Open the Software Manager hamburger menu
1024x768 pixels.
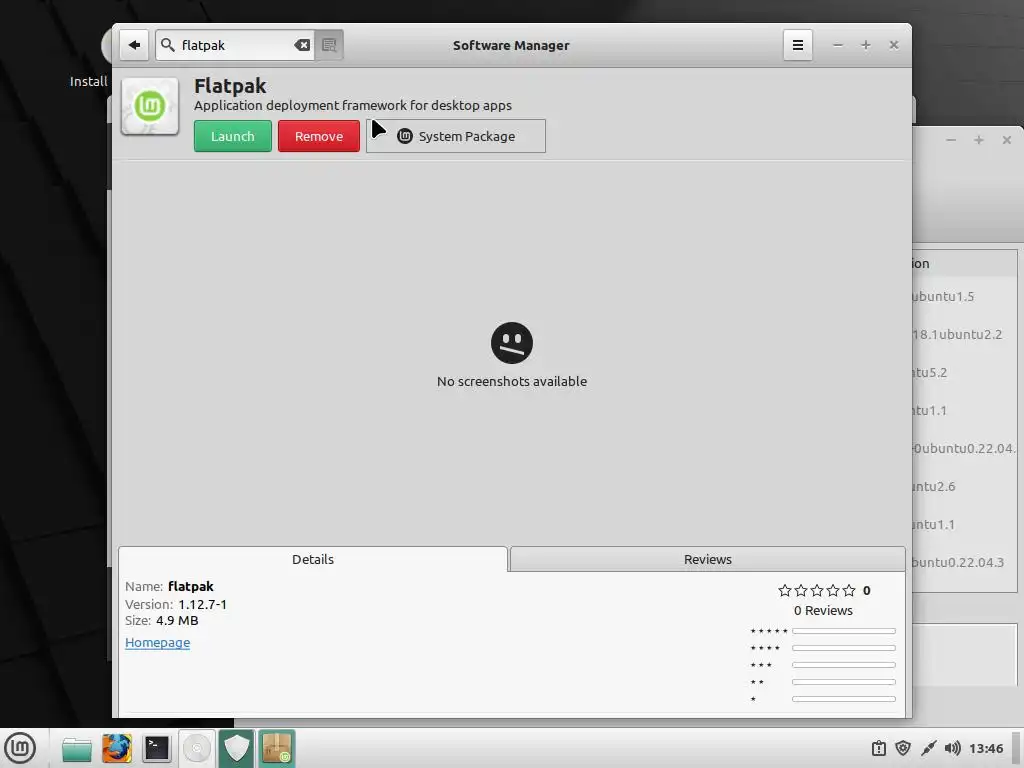(797, 45)
